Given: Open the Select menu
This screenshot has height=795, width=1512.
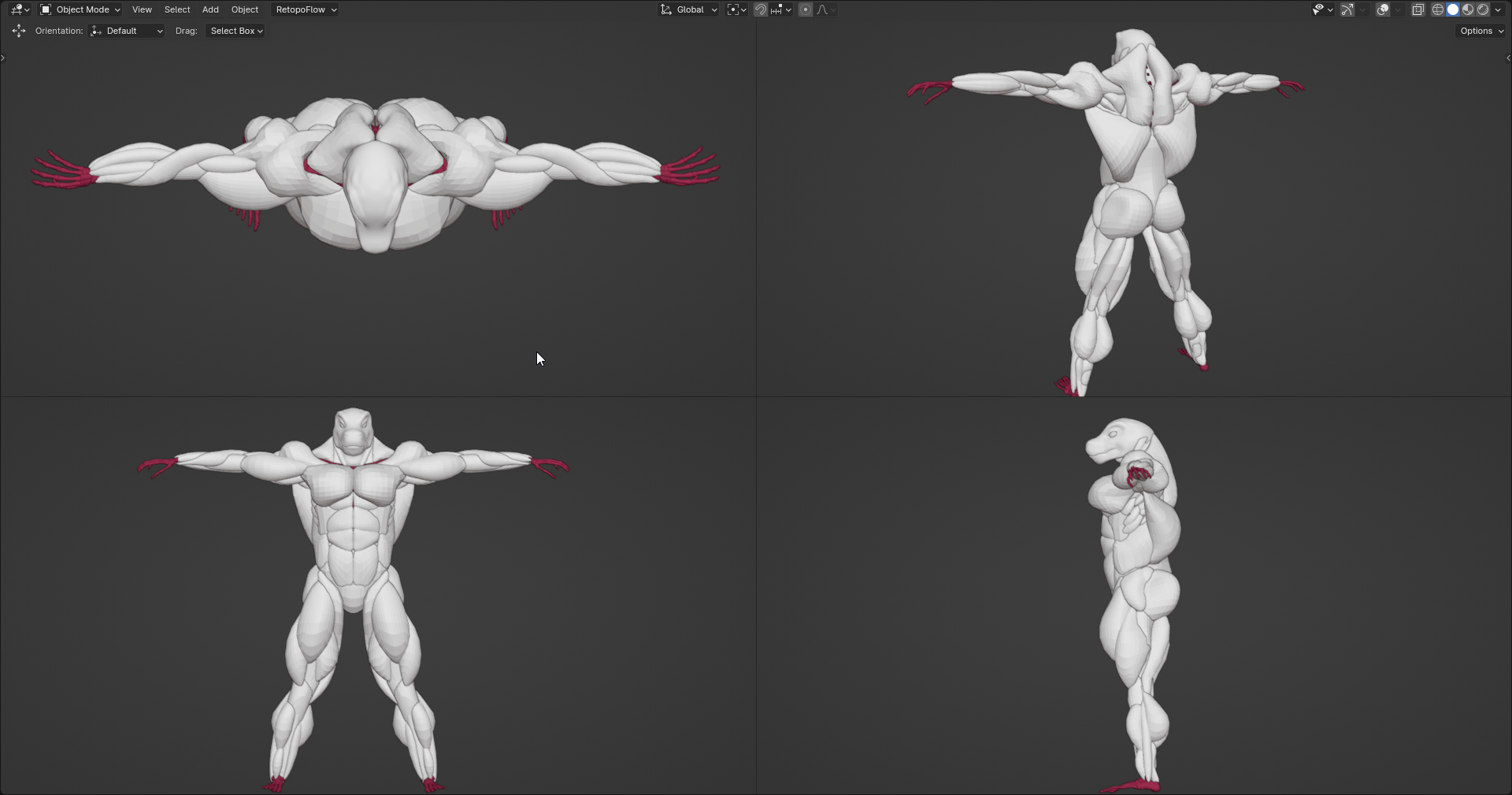Looking at the screenshot, I should tap(177, 9).
